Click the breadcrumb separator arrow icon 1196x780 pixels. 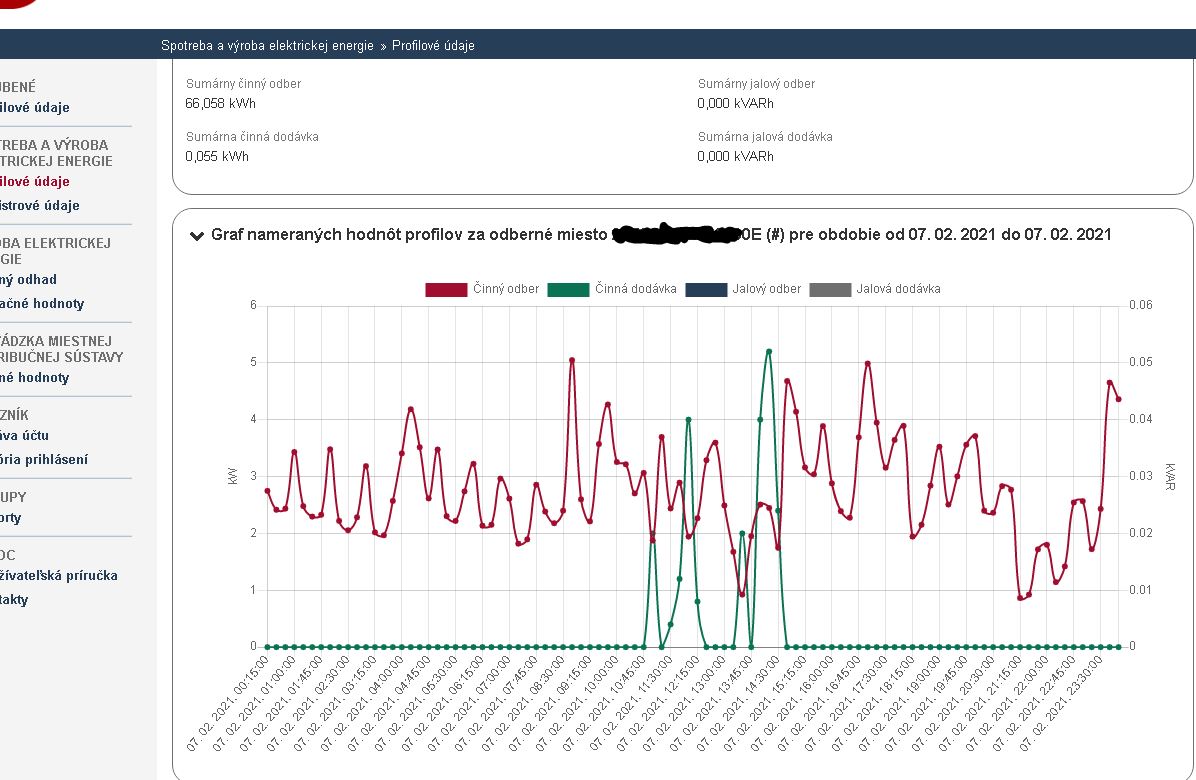coord(383,46)
